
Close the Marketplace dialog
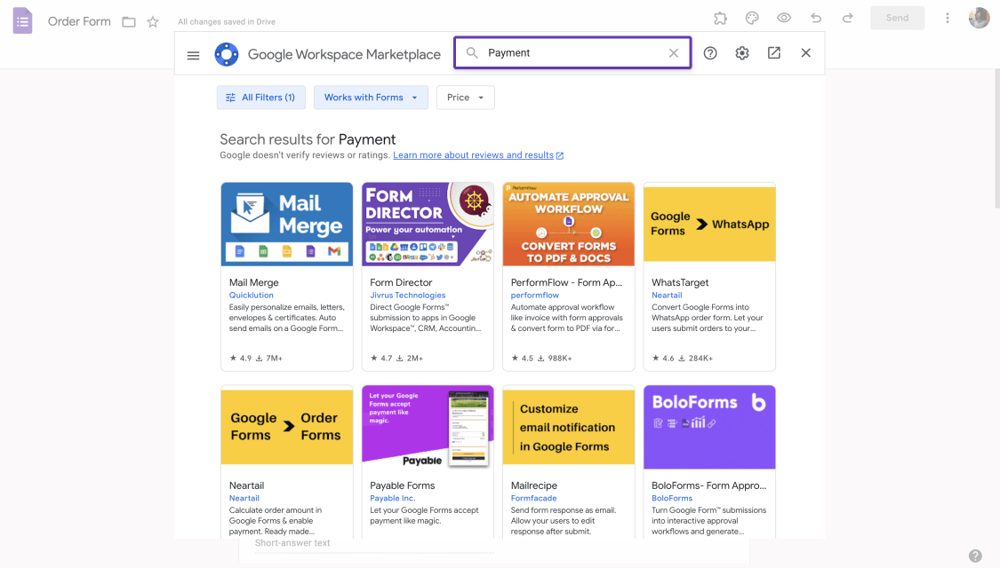coord(806,53)
